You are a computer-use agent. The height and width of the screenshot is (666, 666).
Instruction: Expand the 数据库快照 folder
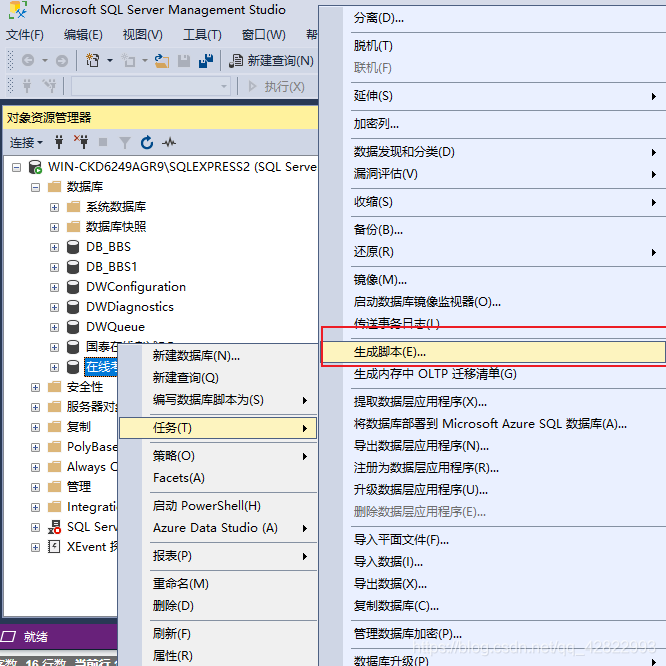coord(54,227)
